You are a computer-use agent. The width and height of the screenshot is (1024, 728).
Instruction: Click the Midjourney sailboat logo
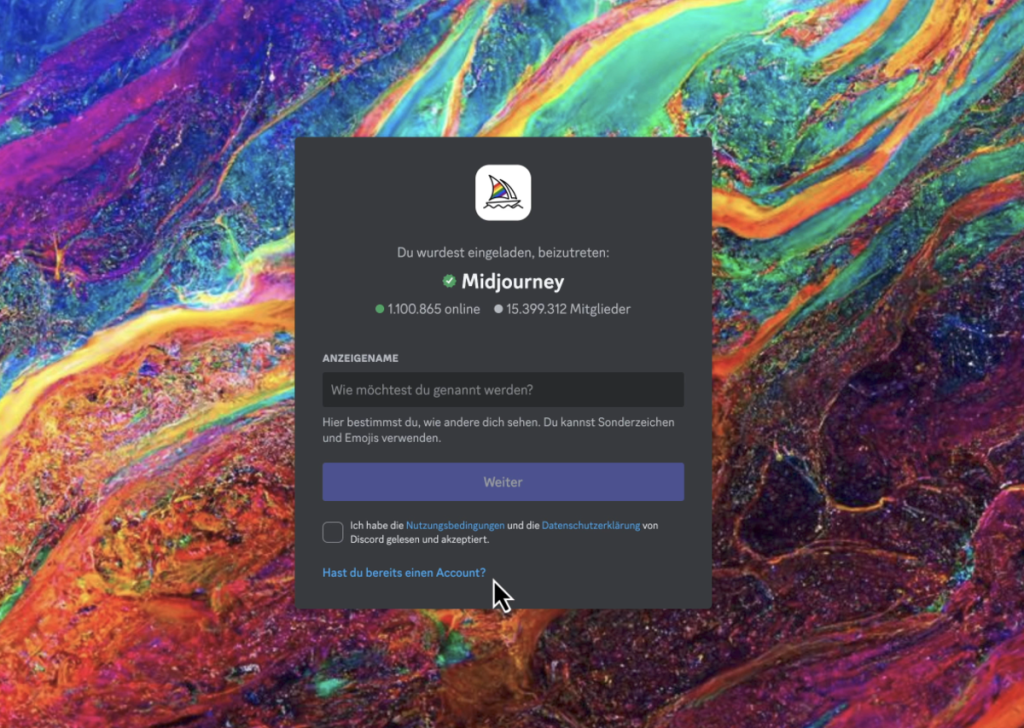503,192
